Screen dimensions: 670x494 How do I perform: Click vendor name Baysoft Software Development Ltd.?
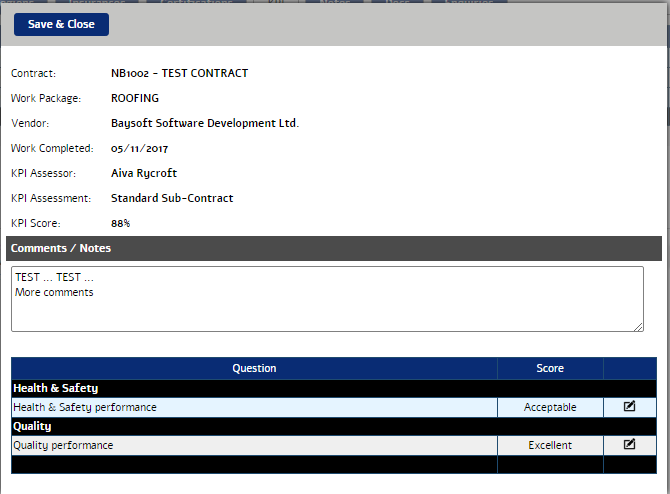(205, 123)
